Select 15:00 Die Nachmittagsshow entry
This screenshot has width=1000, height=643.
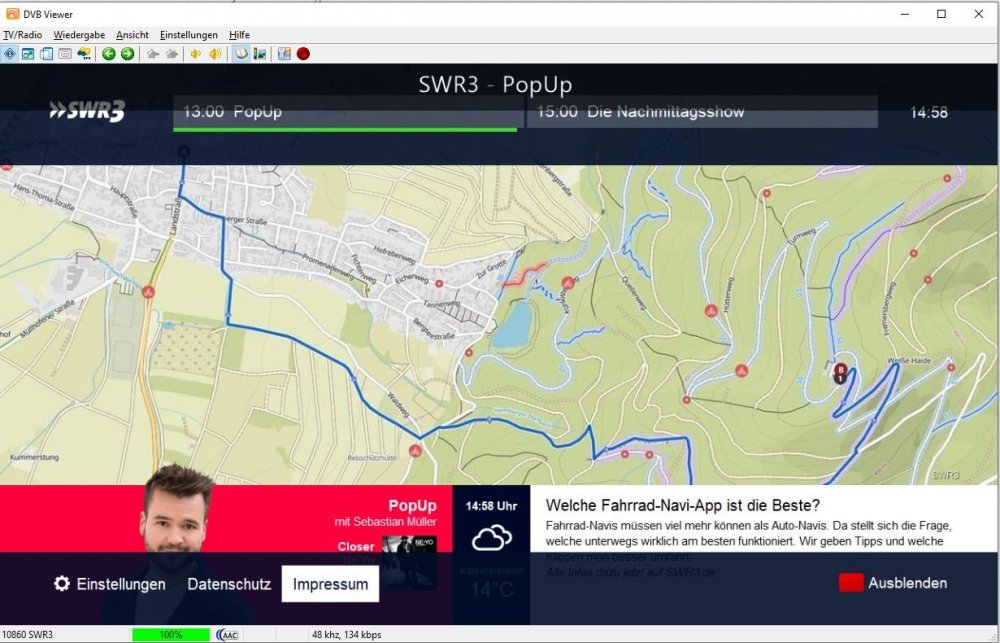coord(702,112)
